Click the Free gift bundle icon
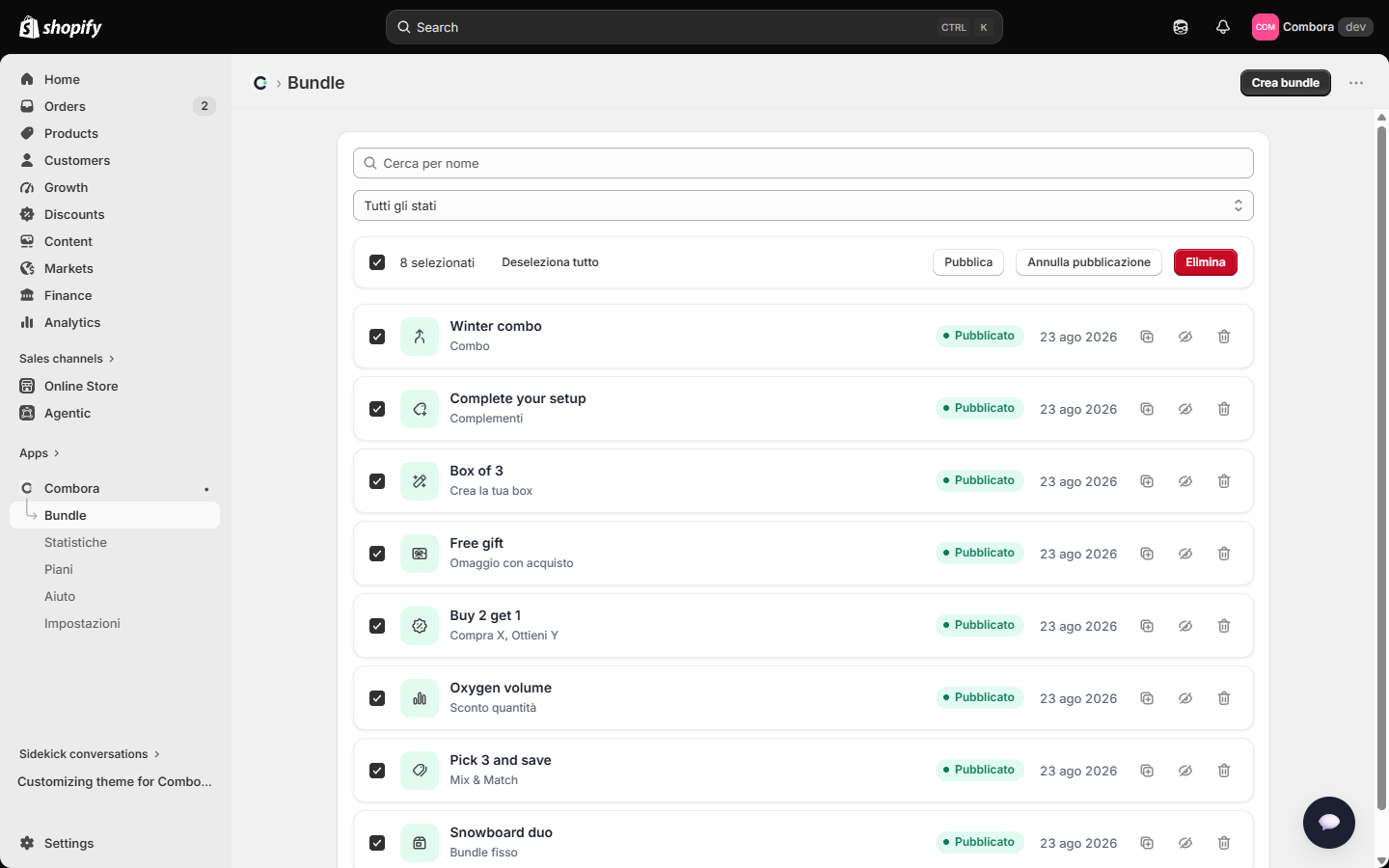The image size is (1389, 868). coord(420,554)
